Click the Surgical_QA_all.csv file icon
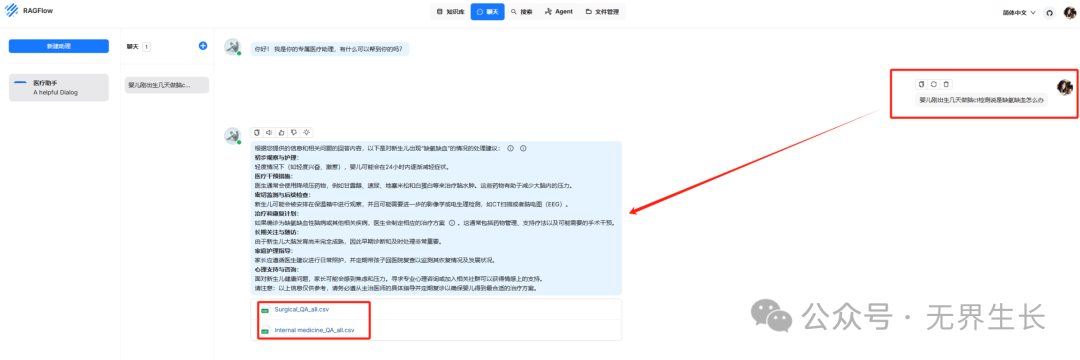The height and width of the screenshot is (360, 1080). tap(265, 310)
